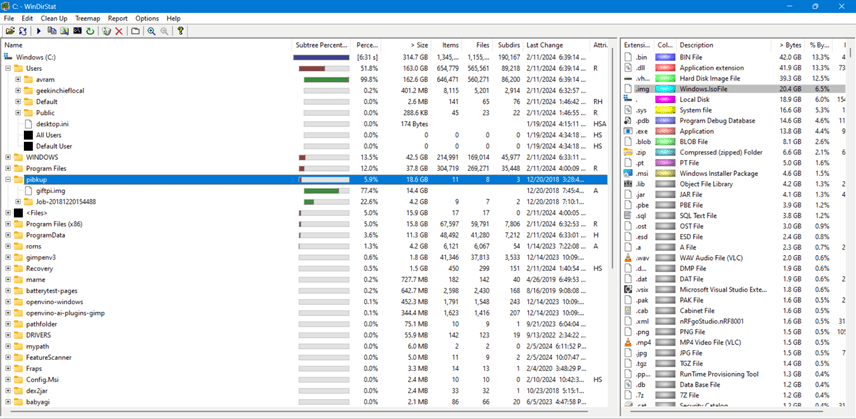Expand the Program Files (x86) node
Image resolution: width=856 pixels, height=419 pixels.
pyautogui.click(x=8, y=224)
